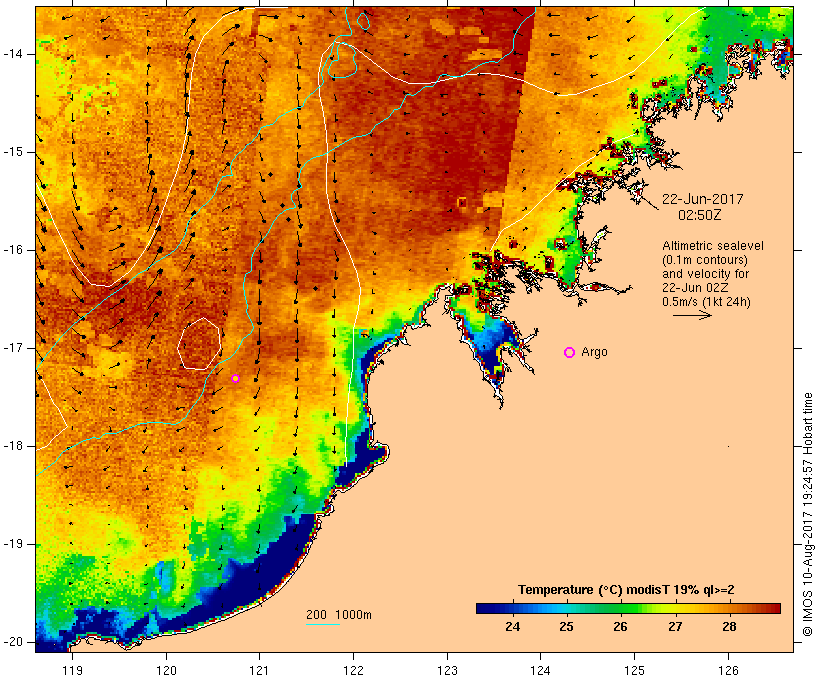The height and width of the screenshot is (680, 820).
Task: Click the dark blue cold water in the bay near 123.5E
Action: (x=492, y=356)
